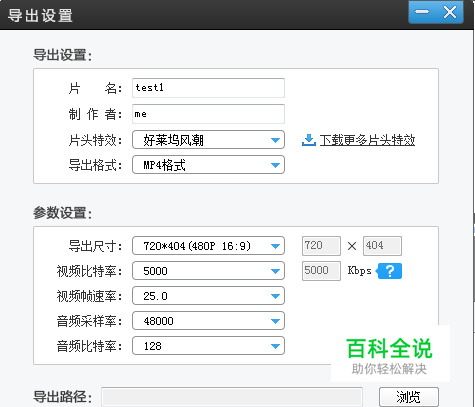
Task: Minimize the 导出设置 dialog
Action: 422,12
